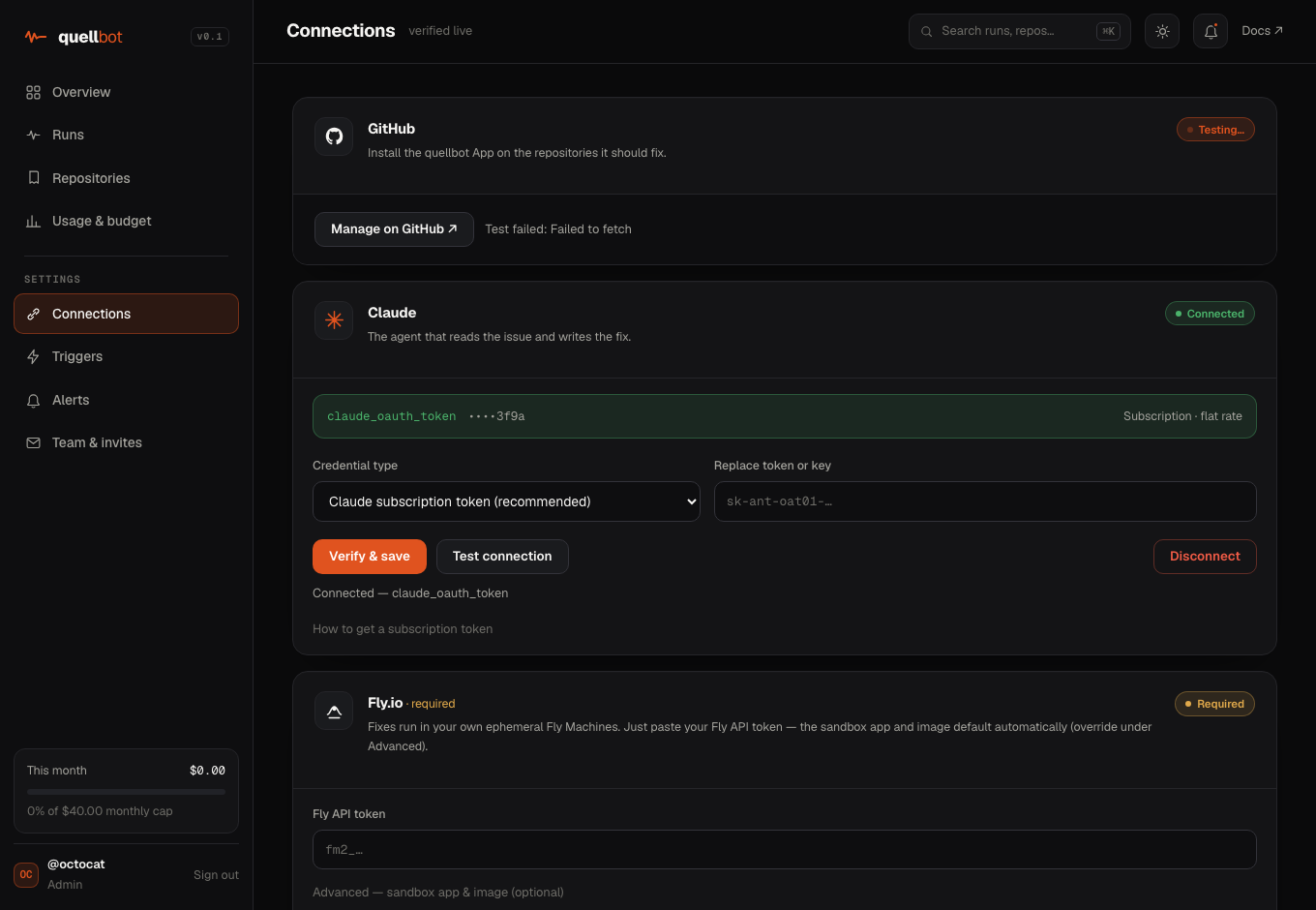The image size is (1316, 910).
Task: Focus the Search runs, repos field
Action: pos(1020,31)
